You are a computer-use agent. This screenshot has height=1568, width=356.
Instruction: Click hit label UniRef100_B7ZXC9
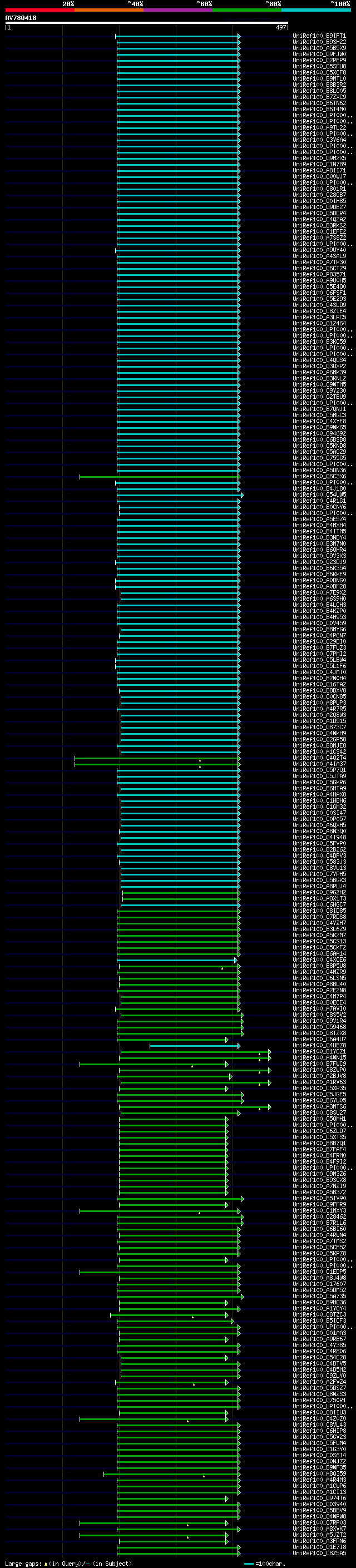point(319,97)
